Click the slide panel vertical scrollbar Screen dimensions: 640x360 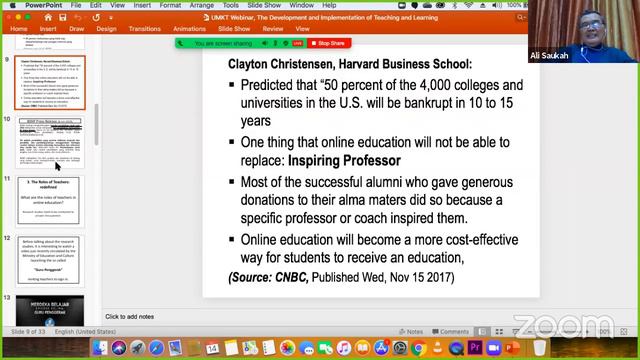pyautogui.click(x=96, y=124)
